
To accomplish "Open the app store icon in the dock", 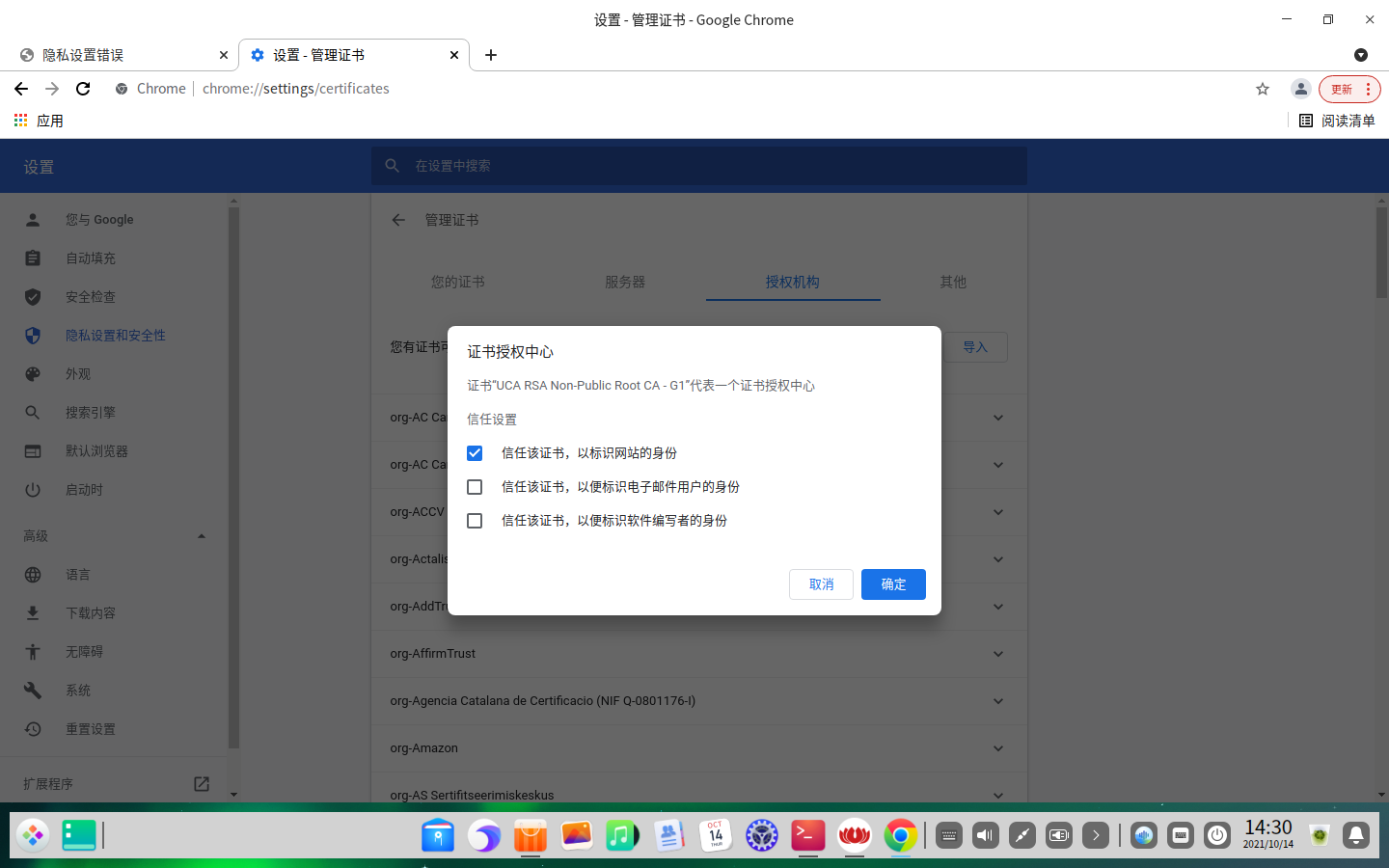I will click(531, 835).
